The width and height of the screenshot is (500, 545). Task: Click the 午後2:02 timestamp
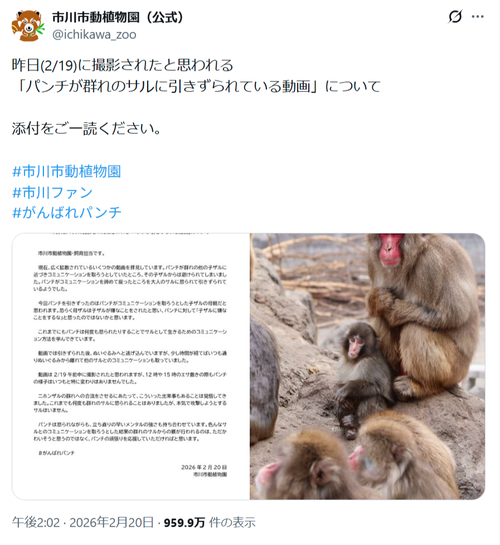click(36, 522)
